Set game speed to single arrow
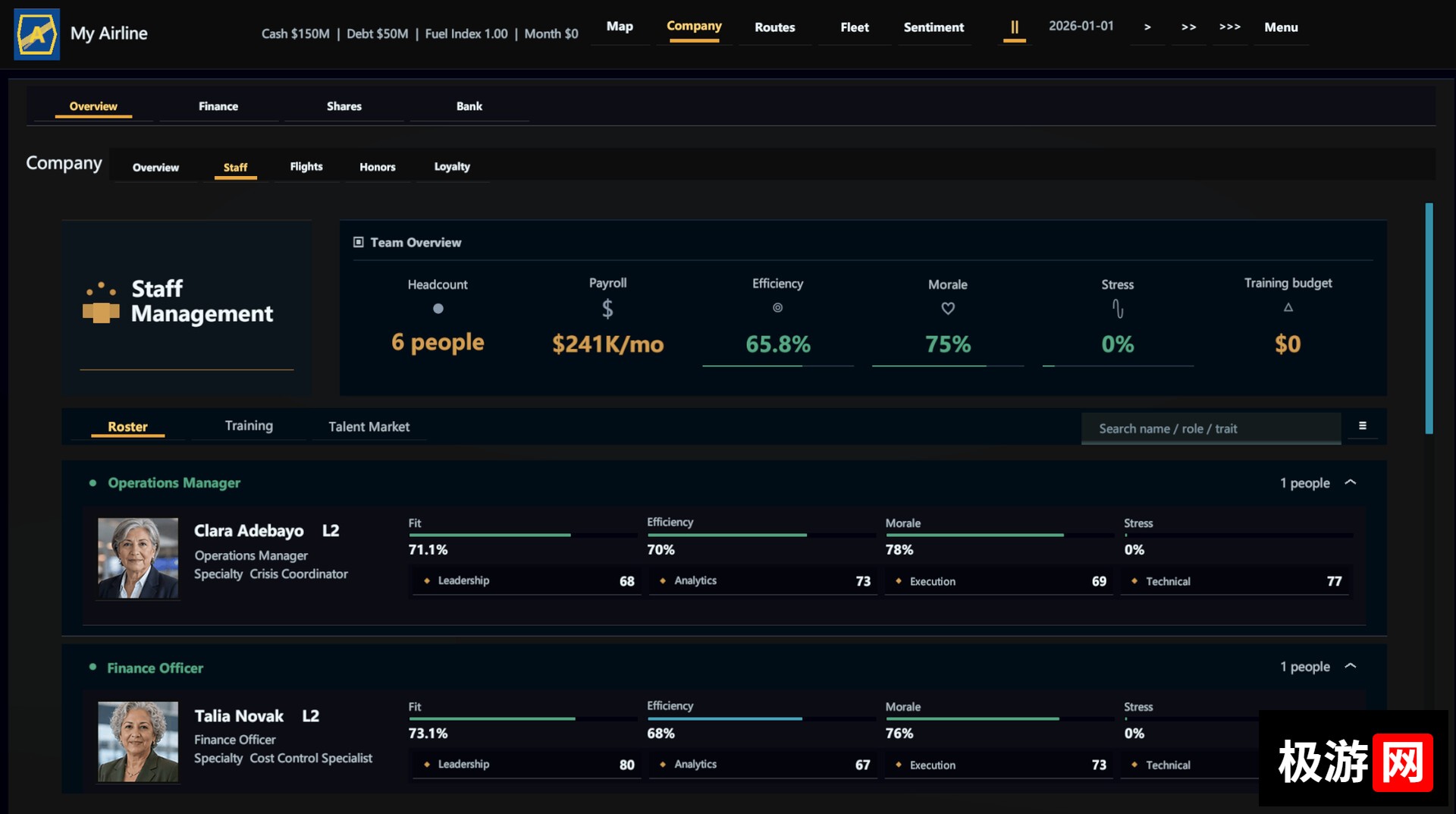The height and width of the screenshot is (814, 1456). coord(1147,27)
